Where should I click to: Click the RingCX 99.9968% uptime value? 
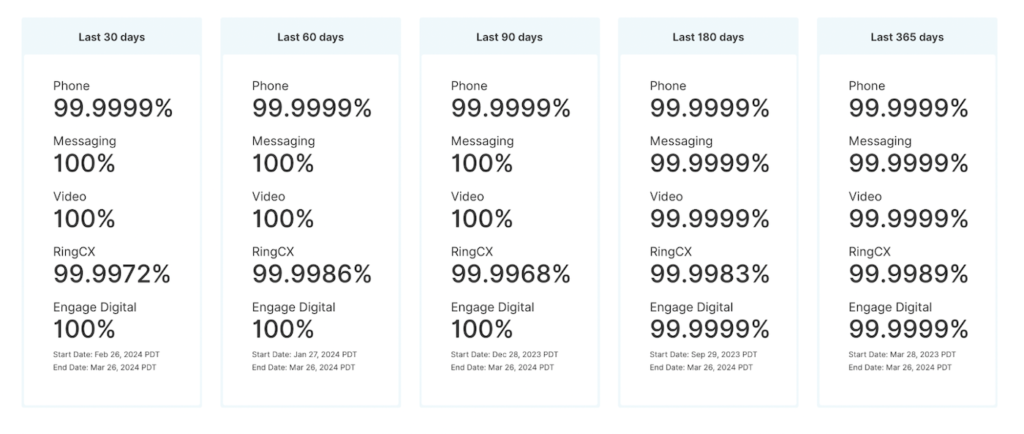[510, 274]
